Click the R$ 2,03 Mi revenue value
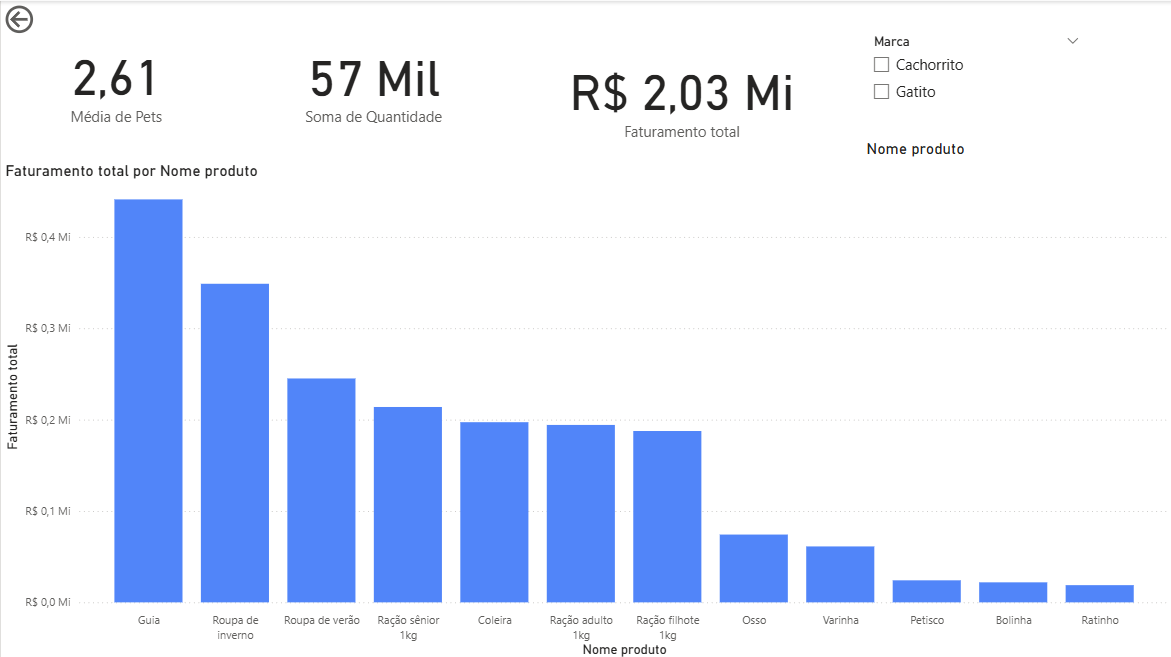The image size is (1171, 657). point(682,93)
